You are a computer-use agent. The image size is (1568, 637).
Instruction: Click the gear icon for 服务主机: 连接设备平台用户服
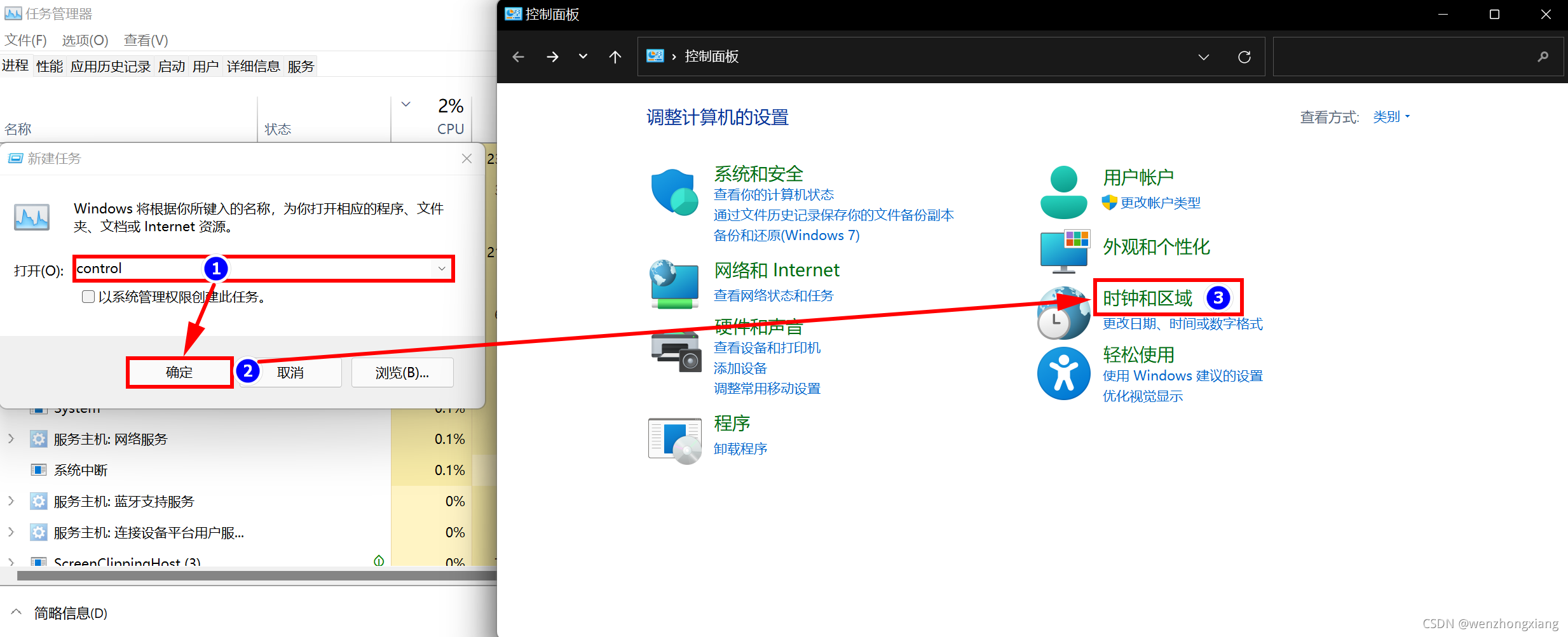[39, 532]
